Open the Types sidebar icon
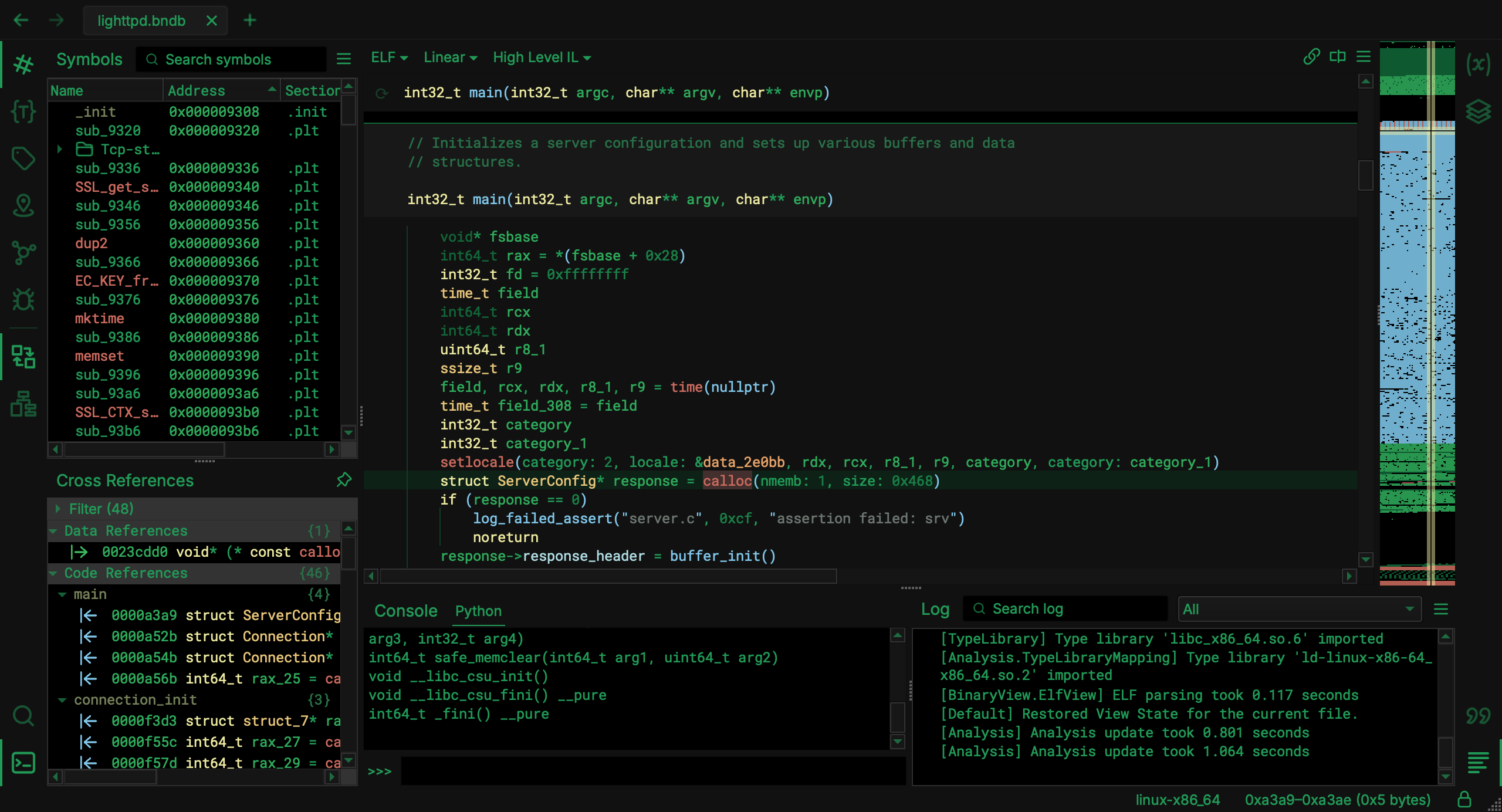1502x812 pixels. tap(23, 111)
